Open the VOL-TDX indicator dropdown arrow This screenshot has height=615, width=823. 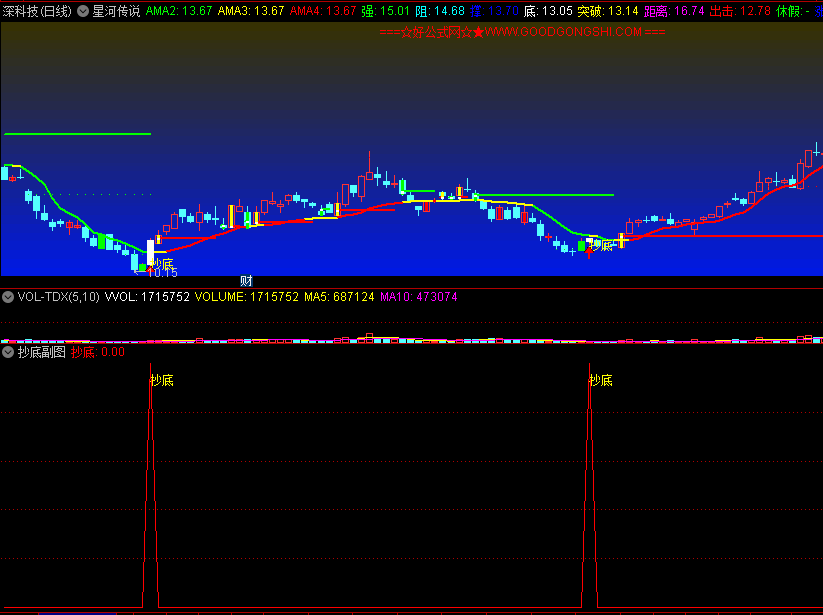(x=8, y=297)
